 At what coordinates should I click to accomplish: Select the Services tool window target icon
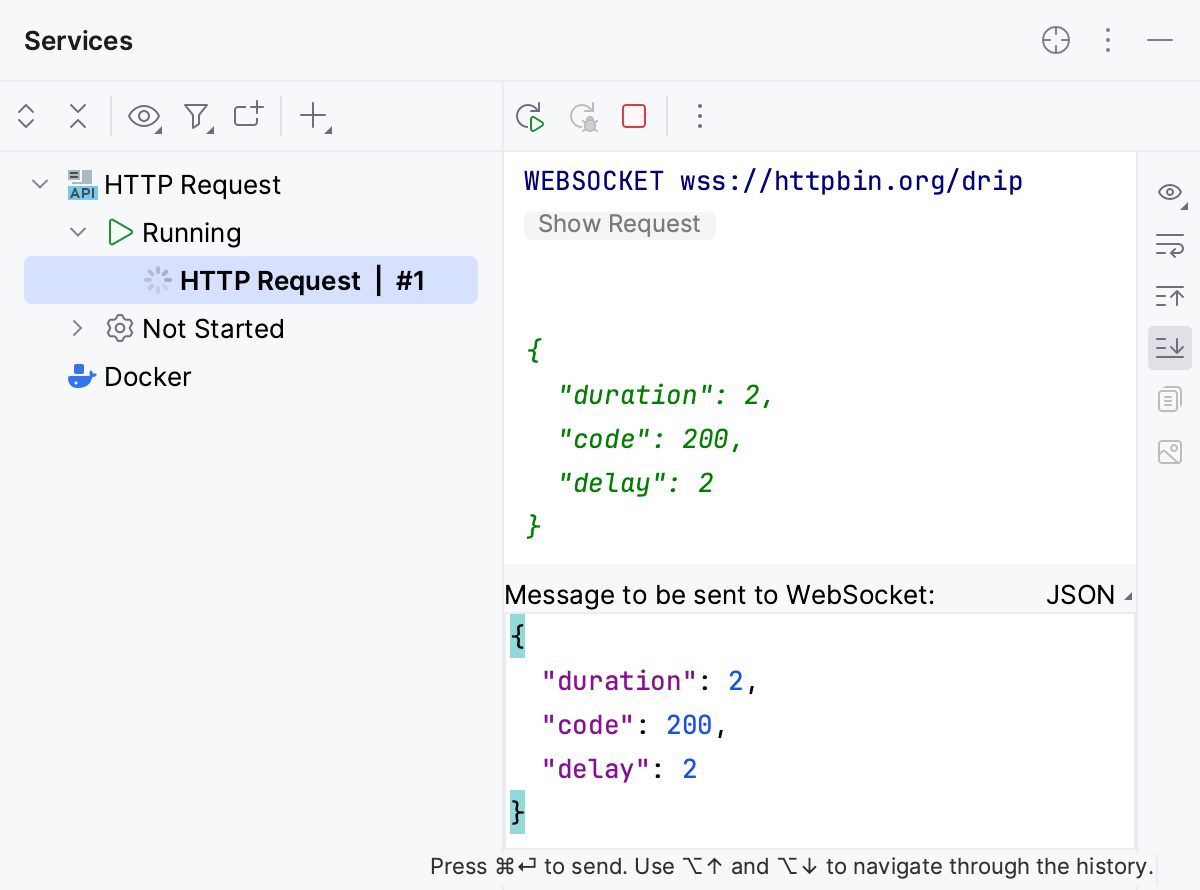[x=1055, y=40]
